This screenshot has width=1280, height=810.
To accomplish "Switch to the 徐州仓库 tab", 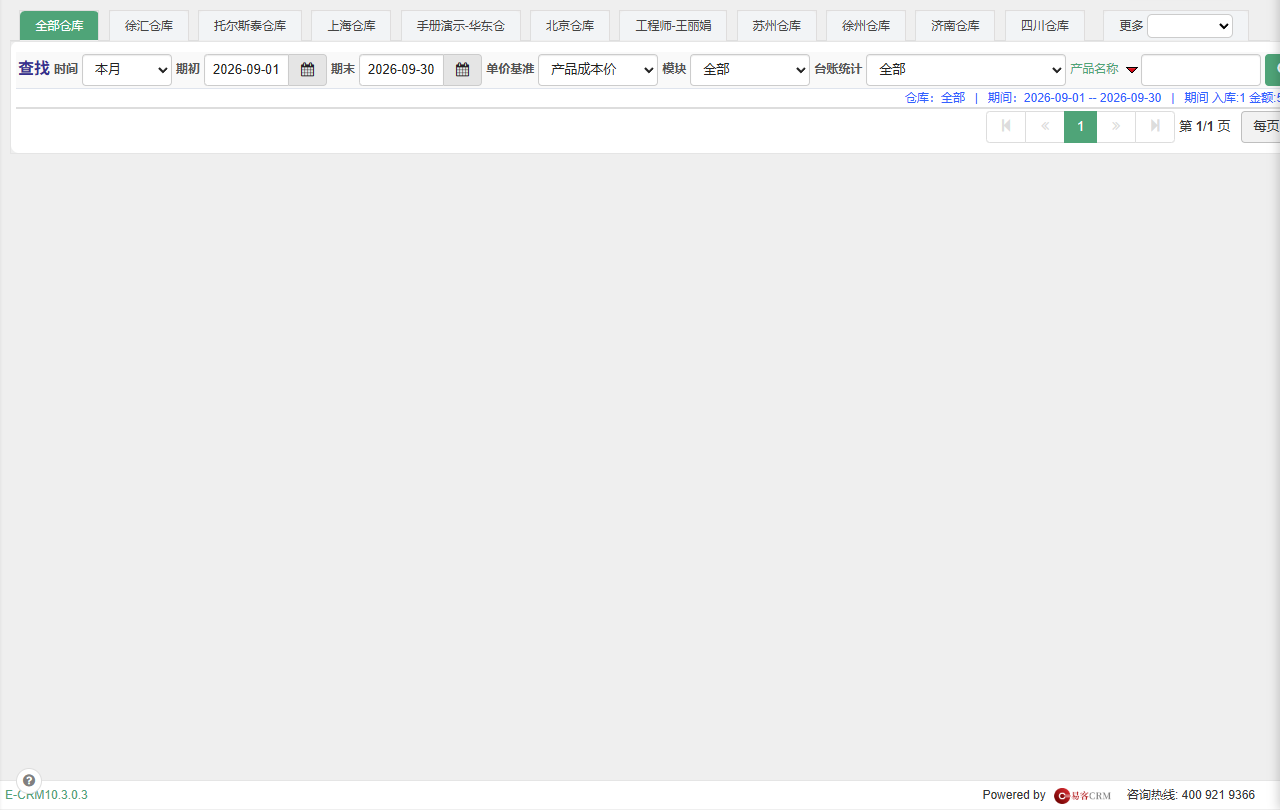I will pyautogui.click(x=866, y=26).
